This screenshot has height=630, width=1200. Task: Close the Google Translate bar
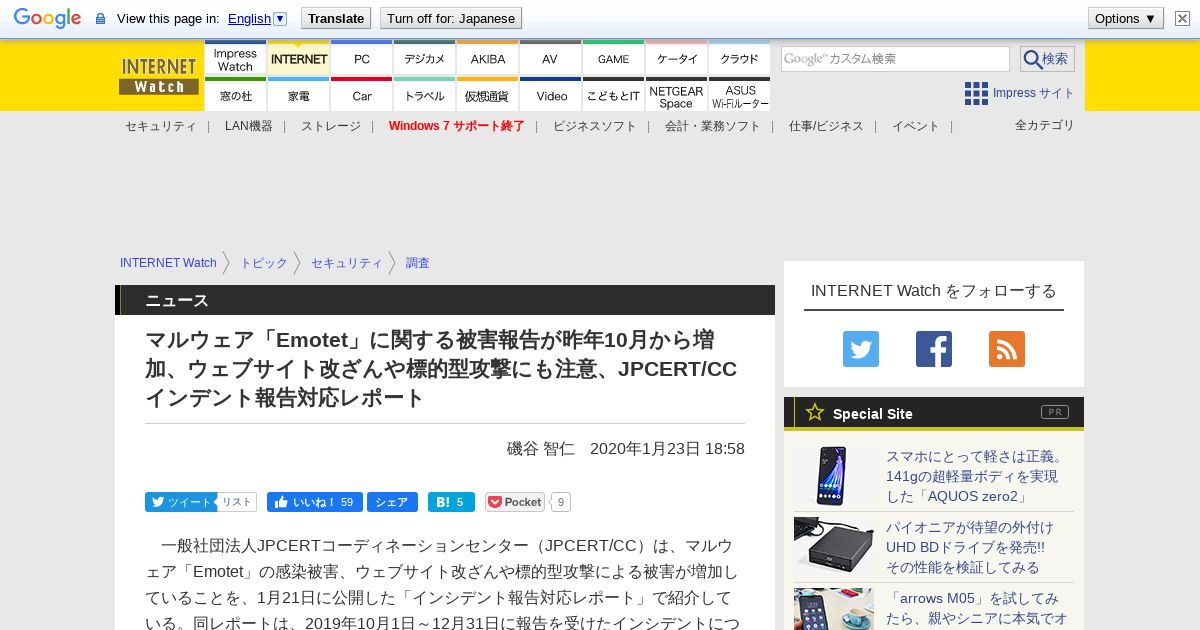pyautogui.click(x=1182, y=18)
